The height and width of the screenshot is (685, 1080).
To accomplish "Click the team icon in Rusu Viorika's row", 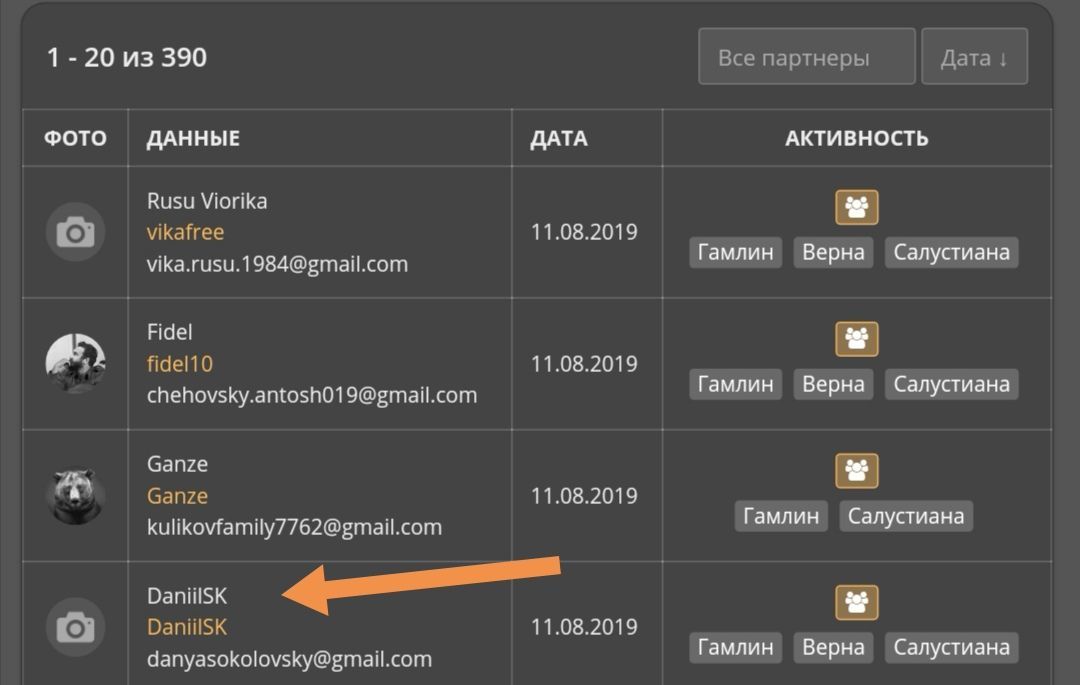I will (x=857, y=207).
